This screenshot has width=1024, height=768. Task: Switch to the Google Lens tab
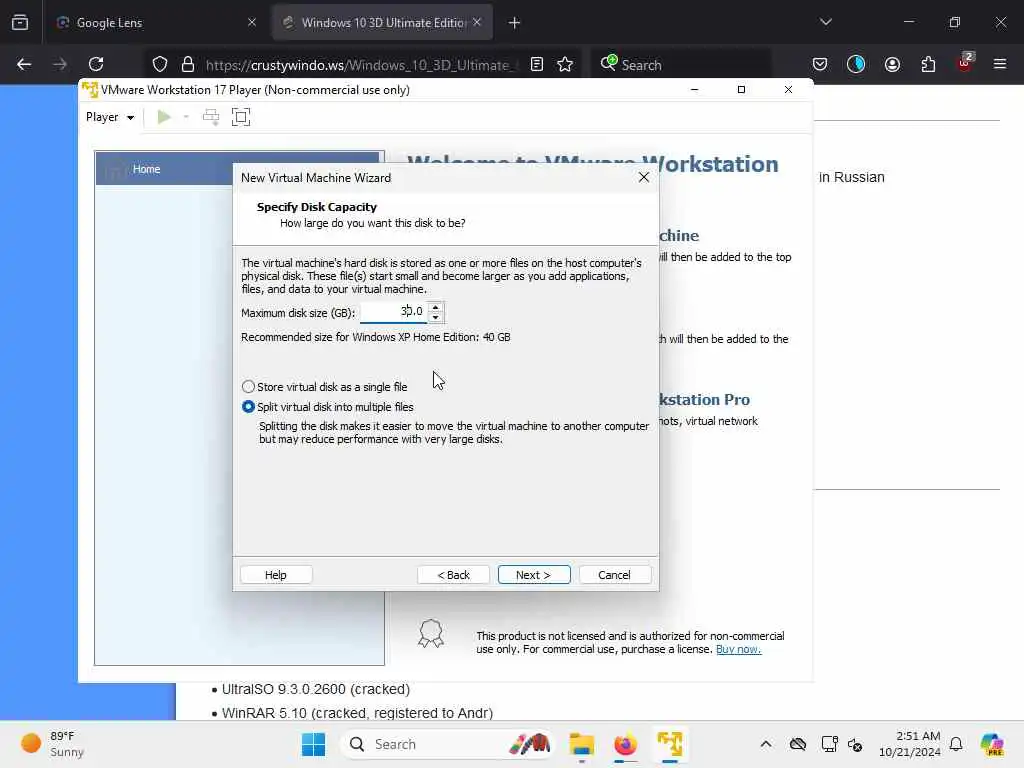155,23
